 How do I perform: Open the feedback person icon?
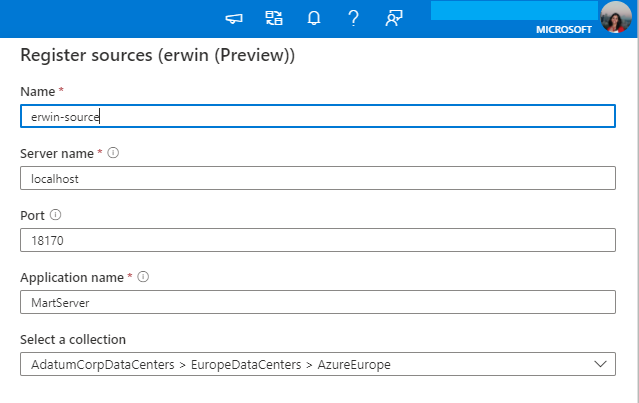click(394, 18)
